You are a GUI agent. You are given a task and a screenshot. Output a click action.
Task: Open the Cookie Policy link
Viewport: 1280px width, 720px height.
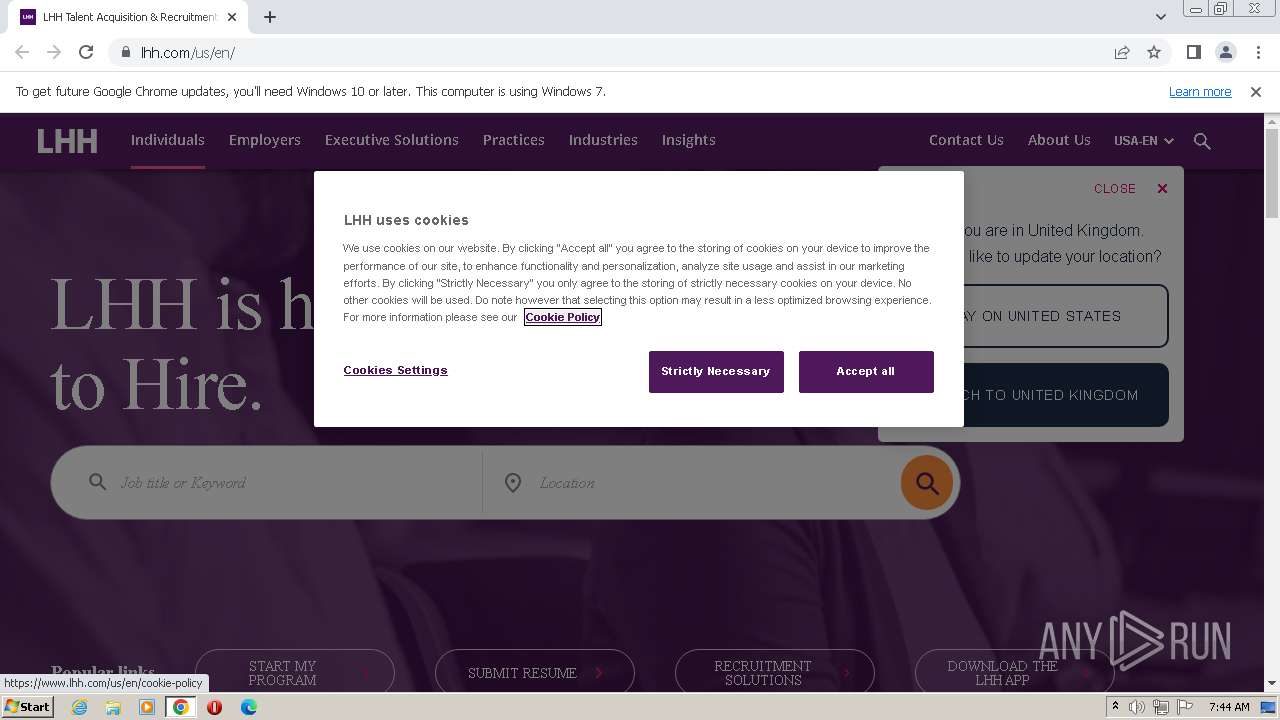[562, 317]
